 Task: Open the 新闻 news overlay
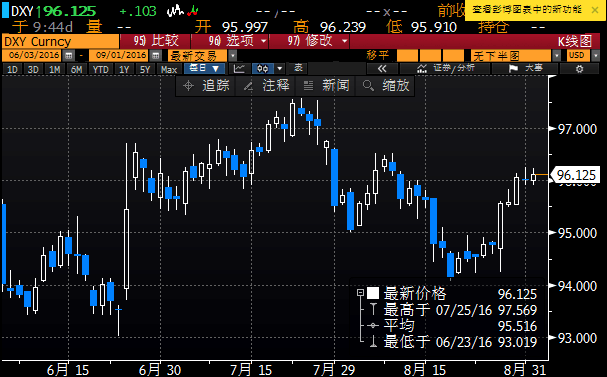coord(326,86)
